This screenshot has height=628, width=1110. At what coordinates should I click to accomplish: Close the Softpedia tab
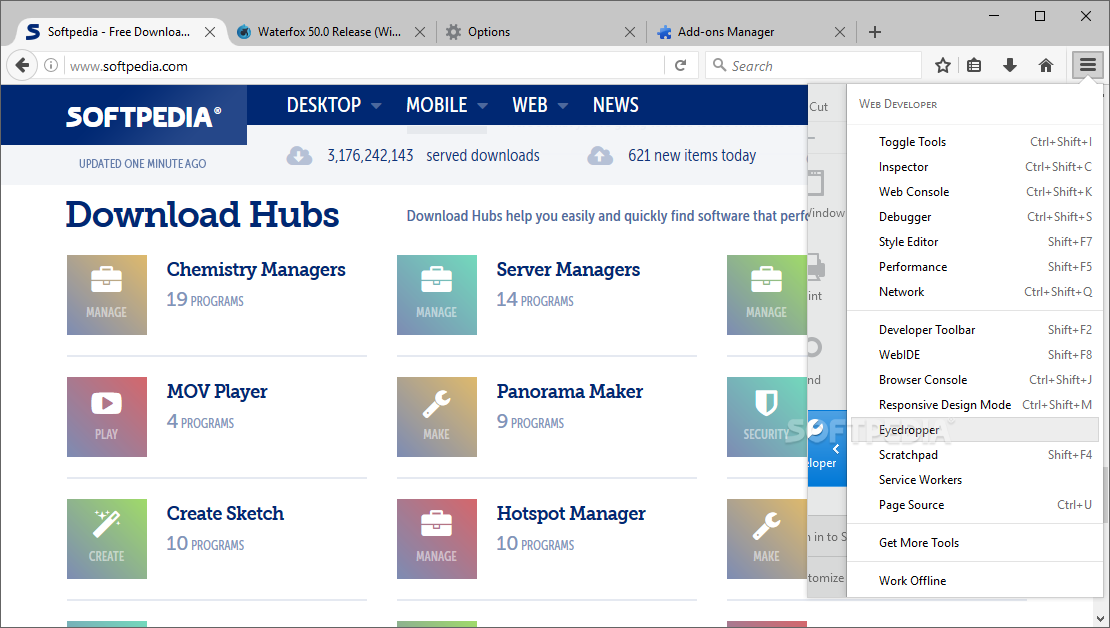pyautogui.click(x=210, y=32)
